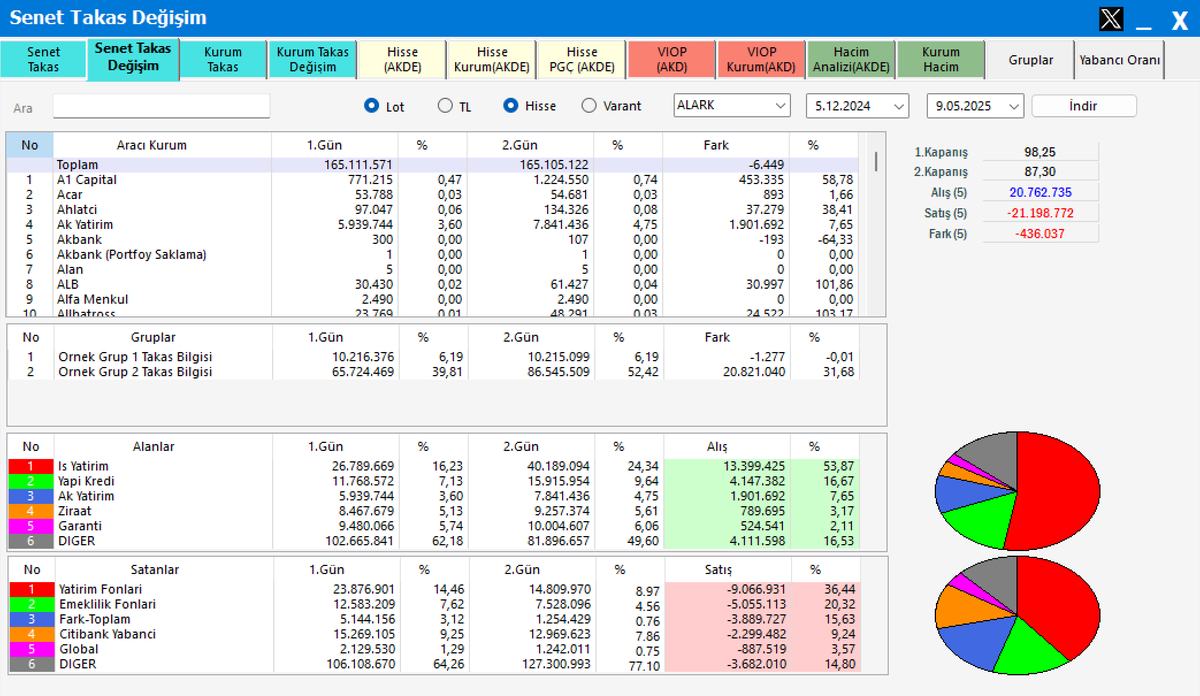1200x696 pixels.
Task: Select the Garanti buyer row
Action: [x=432, y=526]
